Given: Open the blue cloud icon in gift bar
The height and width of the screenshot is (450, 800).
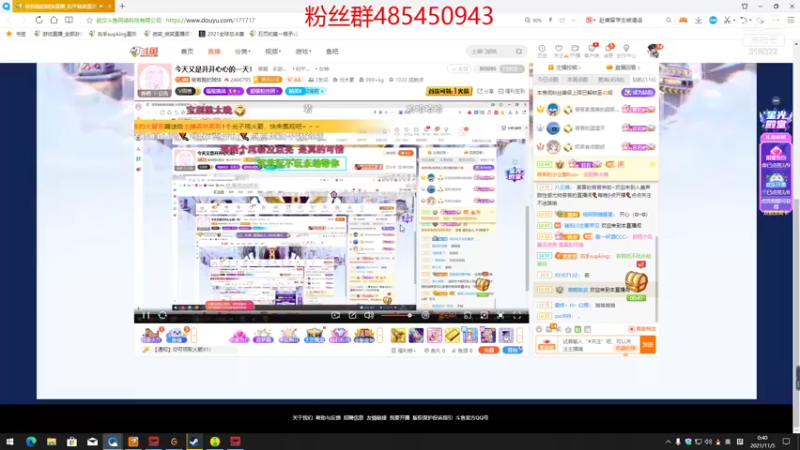Looking at the screenshot, I should [177, 335].
